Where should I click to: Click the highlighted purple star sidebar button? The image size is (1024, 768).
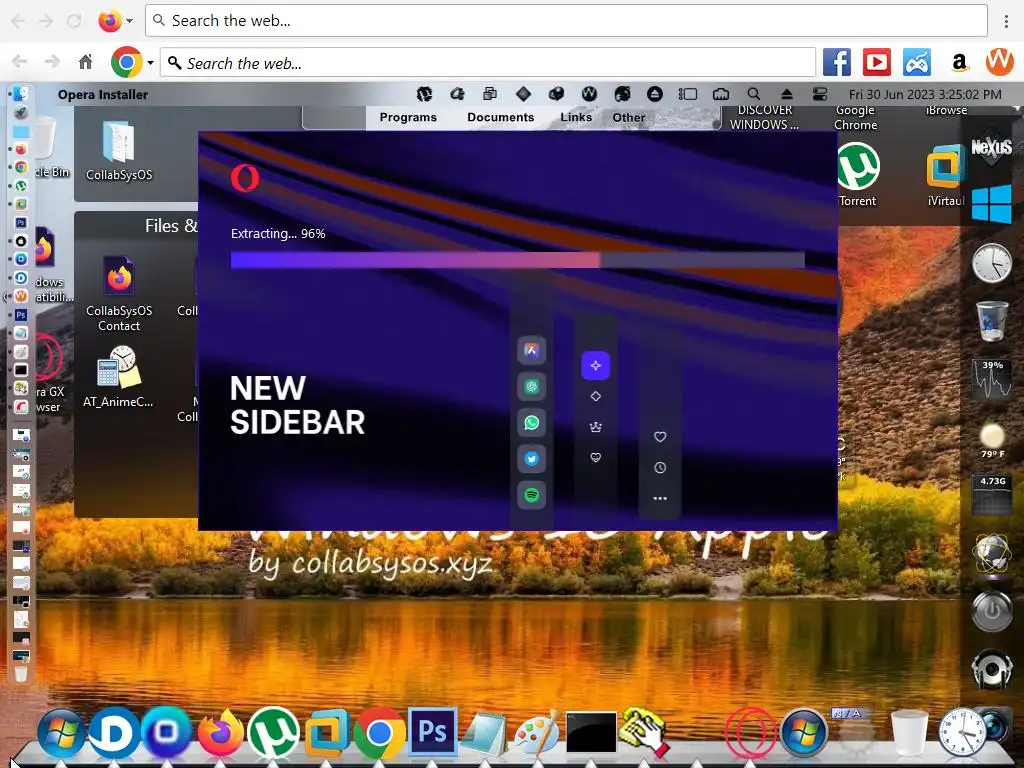pyautogui.click(x=596, y=365)
